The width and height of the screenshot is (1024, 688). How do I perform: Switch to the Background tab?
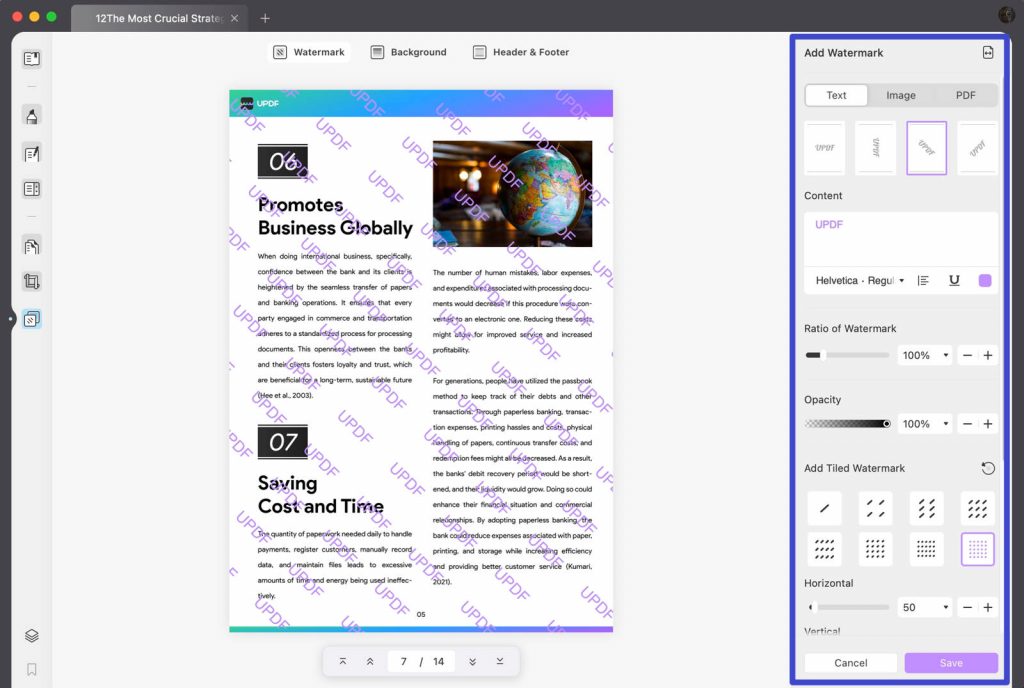click(409, 52)
